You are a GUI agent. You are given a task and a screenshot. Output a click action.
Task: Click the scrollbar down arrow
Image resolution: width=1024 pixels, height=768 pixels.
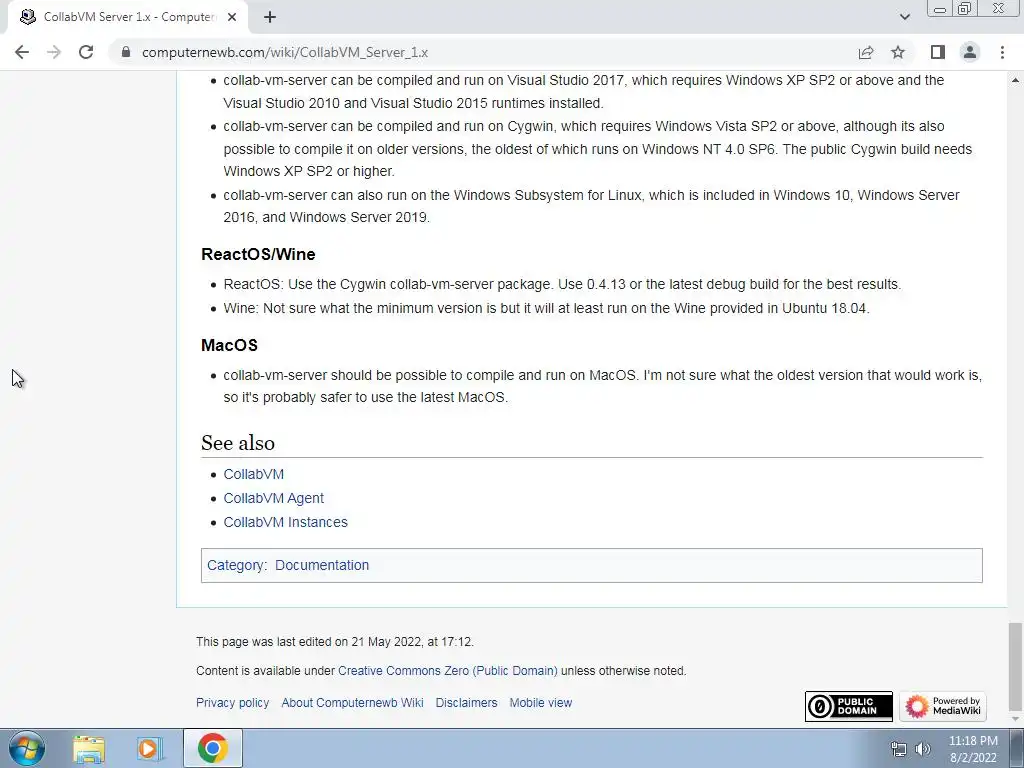tap(1015, 719)
